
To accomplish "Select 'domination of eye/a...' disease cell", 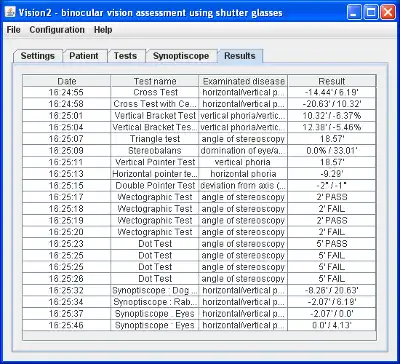I will click(x=244, y=151).
